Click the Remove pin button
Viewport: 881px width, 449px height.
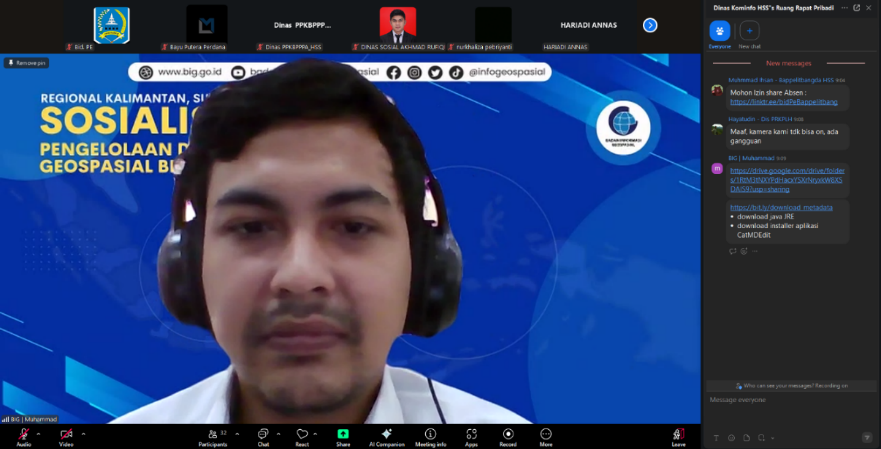coord(27,62)
